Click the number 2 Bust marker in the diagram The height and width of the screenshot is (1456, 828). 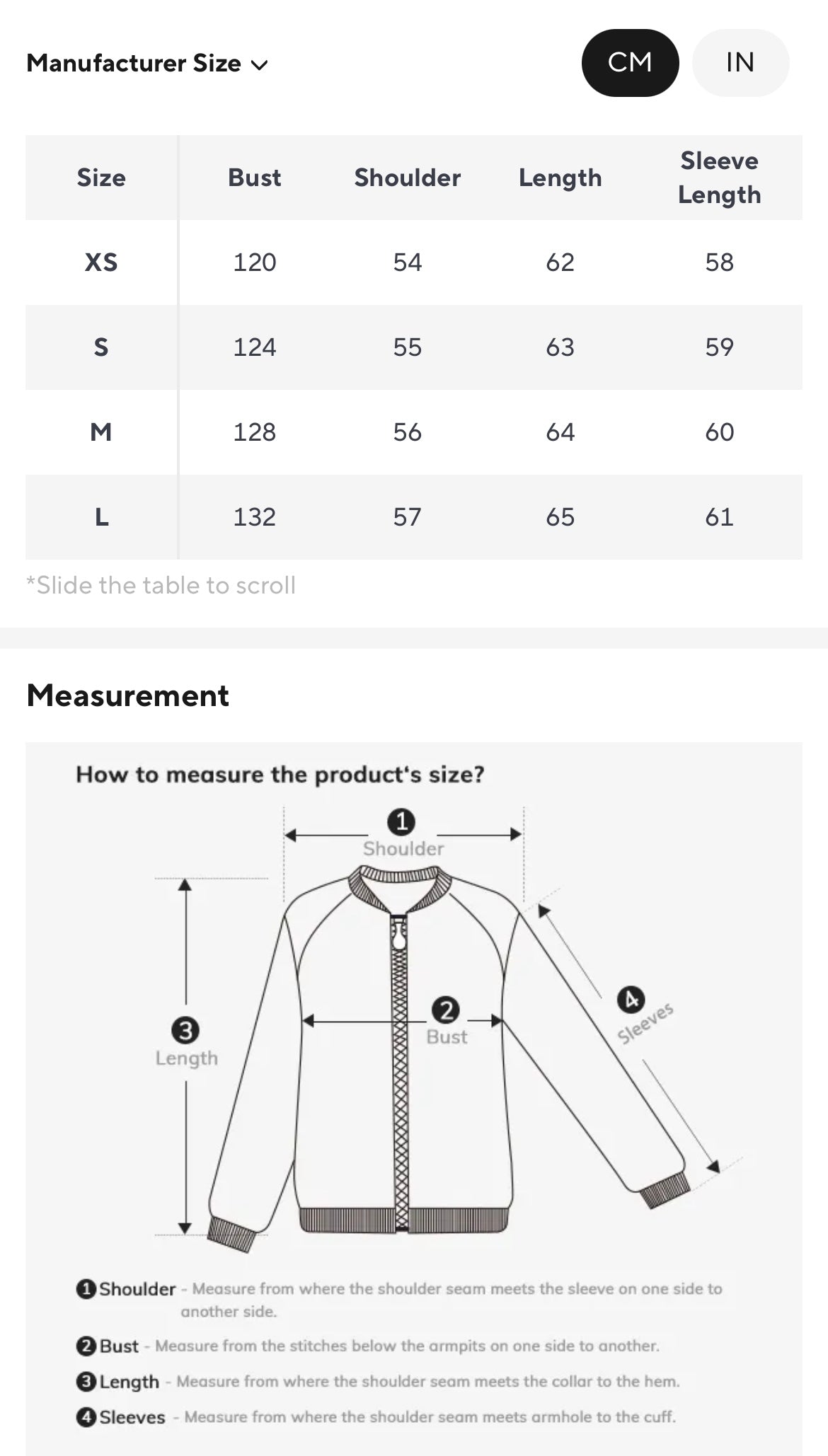pos(446,1010)
